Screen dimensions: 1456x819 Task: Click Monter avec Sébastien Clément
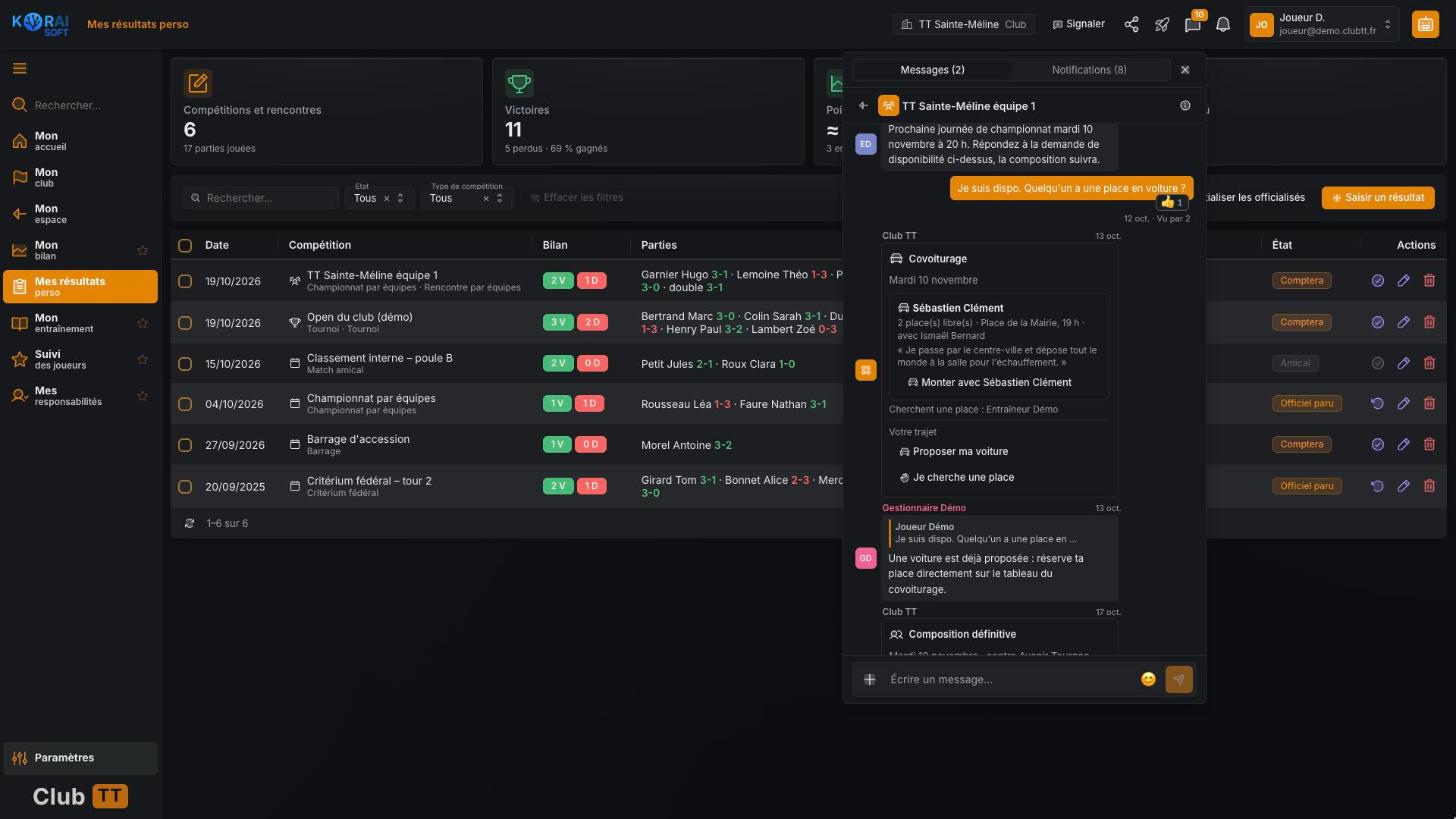(989, 383)
